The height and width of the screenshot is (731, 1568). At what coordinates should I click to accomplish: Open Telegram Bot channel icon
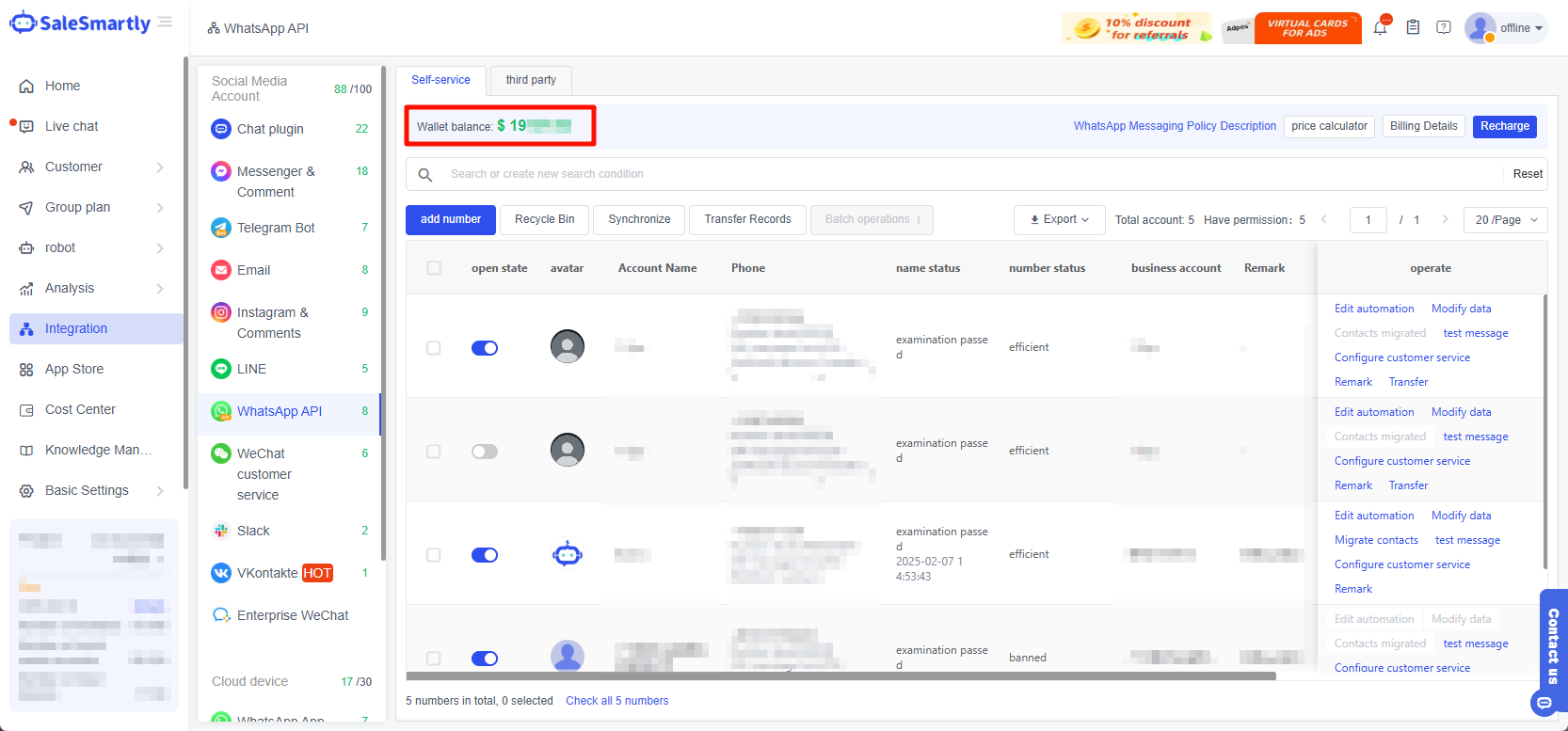coord(221,228)
